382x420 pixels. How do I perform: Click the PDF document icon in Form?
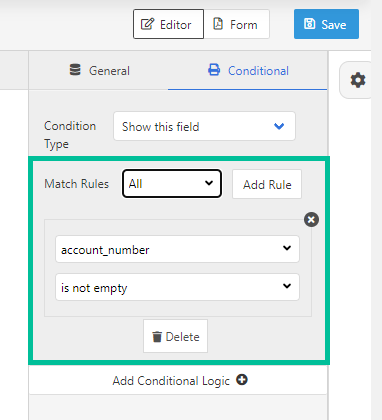[218, 24]
